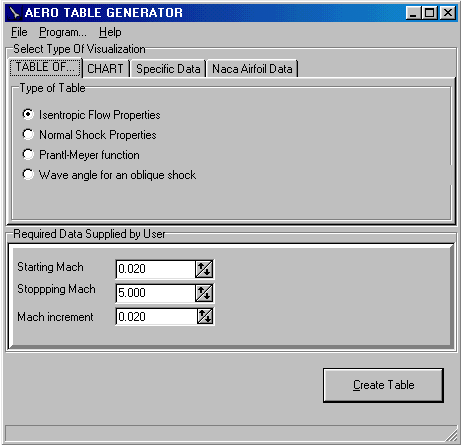Open the Naca Airfoil Data tab
Screen dimensions: 461x445
(x=252, y=69)
